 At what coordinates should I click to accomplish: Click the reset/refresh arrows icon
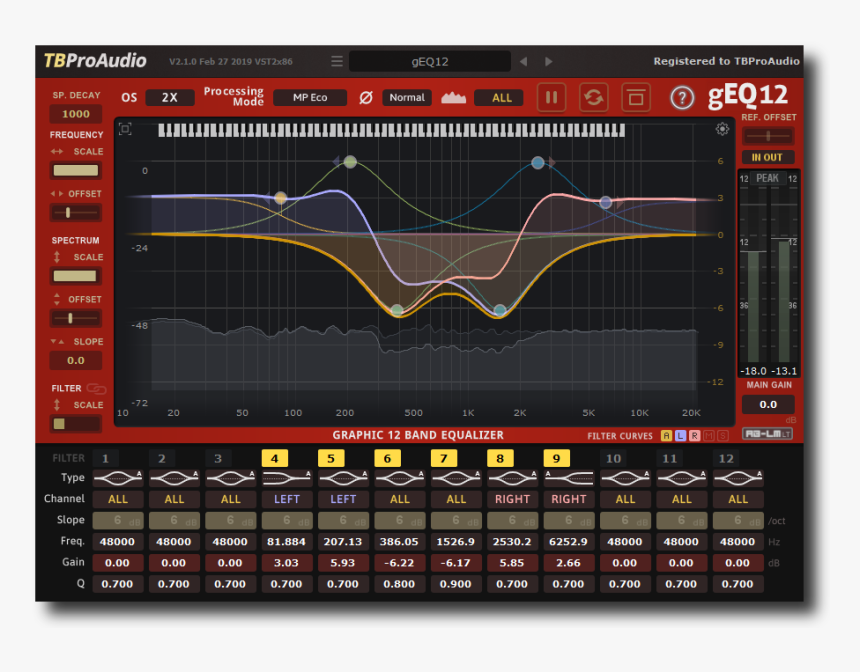tap(594, 97)
